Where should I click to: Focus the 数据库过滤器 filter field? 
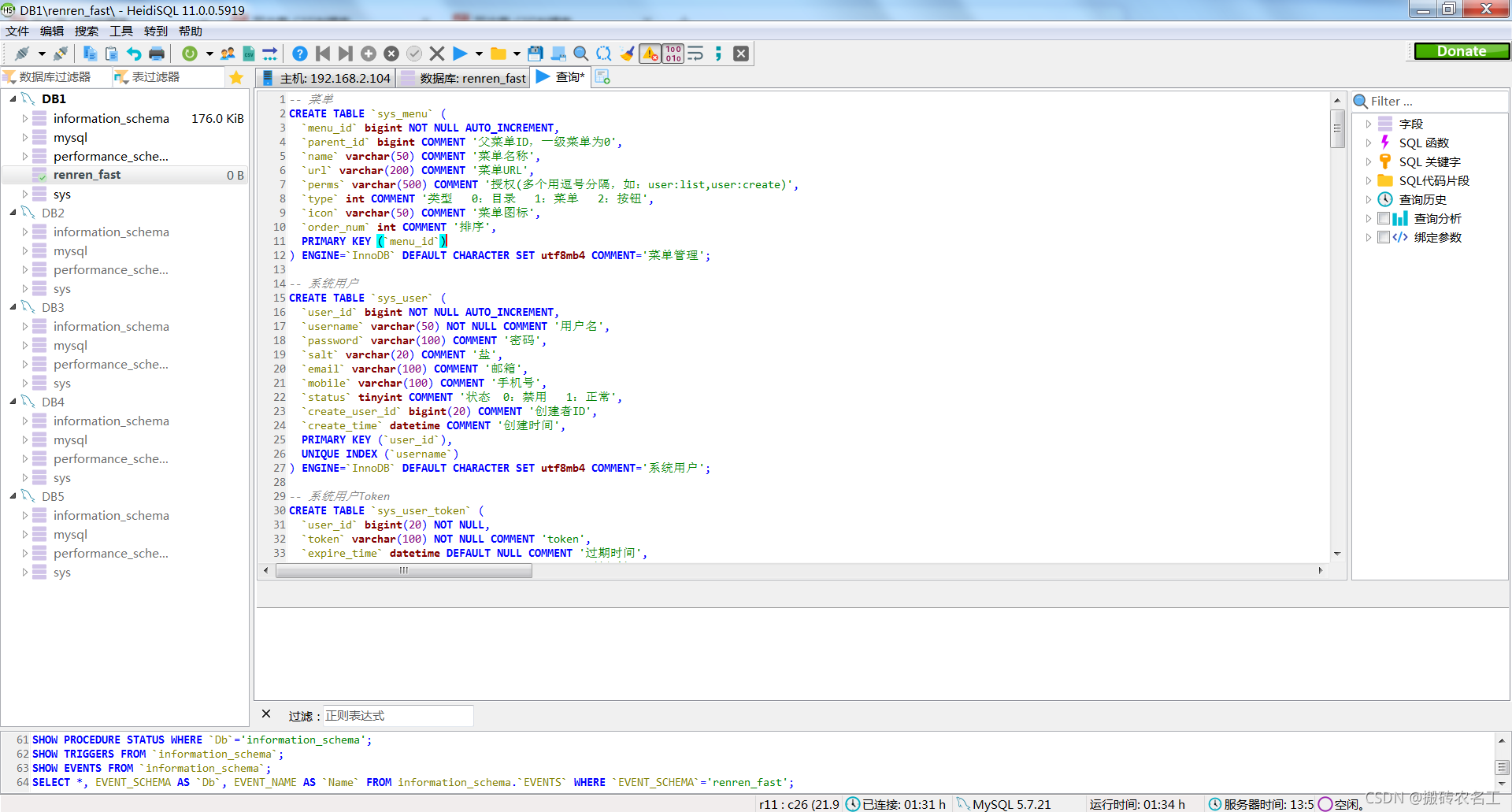(55, 77)
